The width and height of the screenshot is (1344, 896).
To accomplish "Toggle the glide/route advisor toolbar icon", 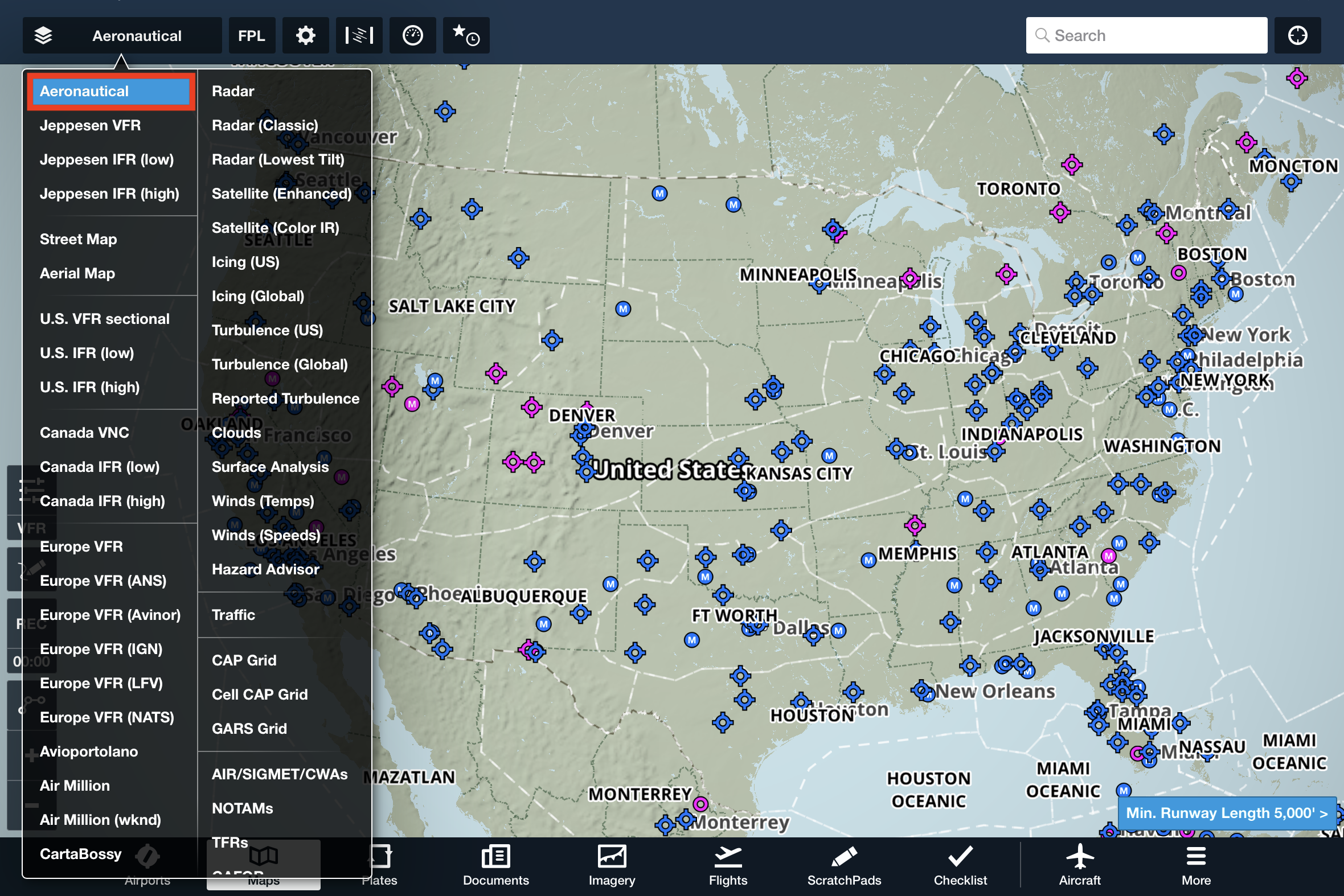I will pyautogui.click(x=359, y=35).
